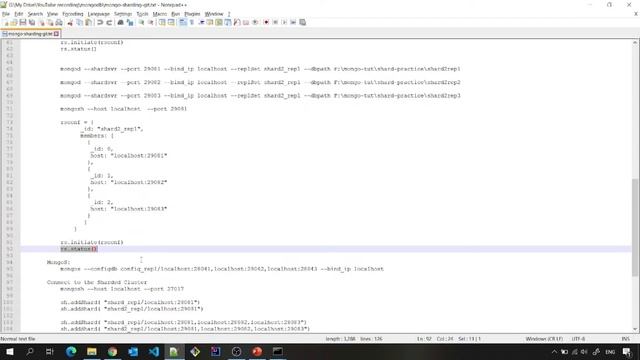The image size is (640, 360).
Task: Open the Macro menu
Action: [x=160, y=14]
